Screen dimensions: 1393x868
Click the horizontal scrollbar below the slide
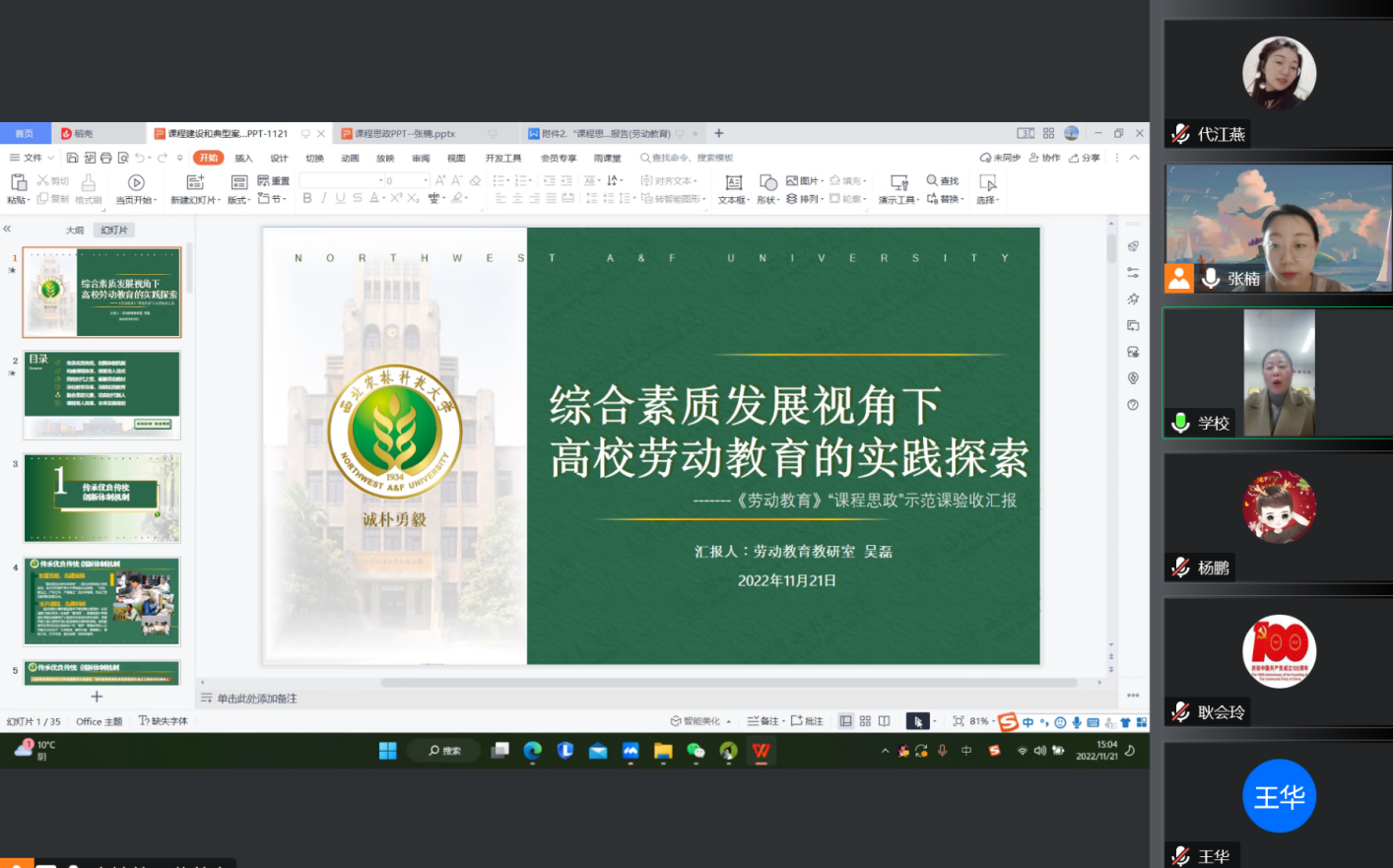pyautogui.click(x=729, y=682)
